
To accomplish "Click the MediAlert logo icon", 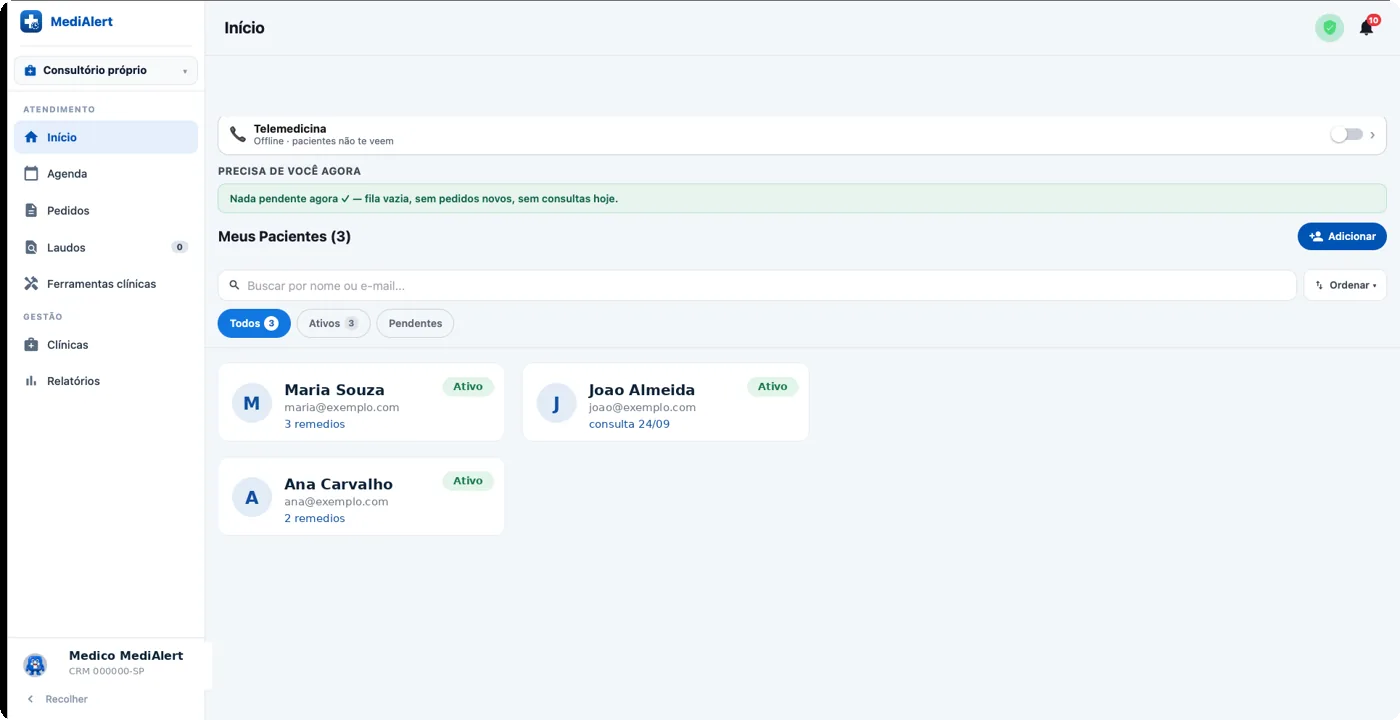I will [x=31, y=21].
